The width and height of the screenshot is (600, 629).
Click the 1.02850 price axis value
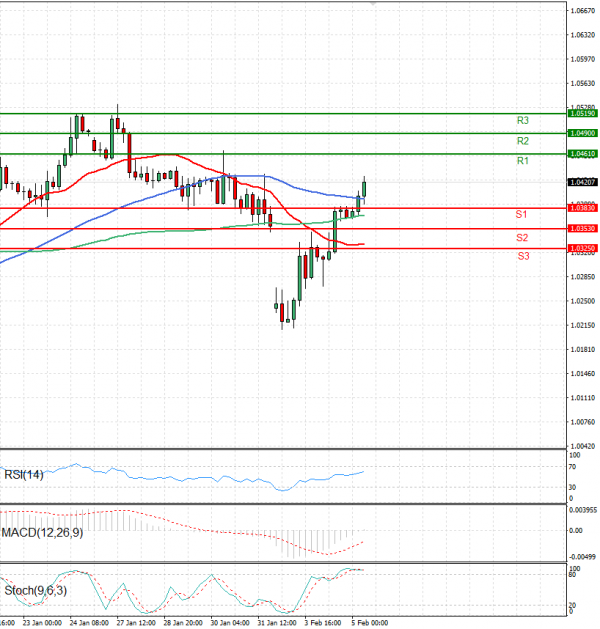(x=583, y=277)
